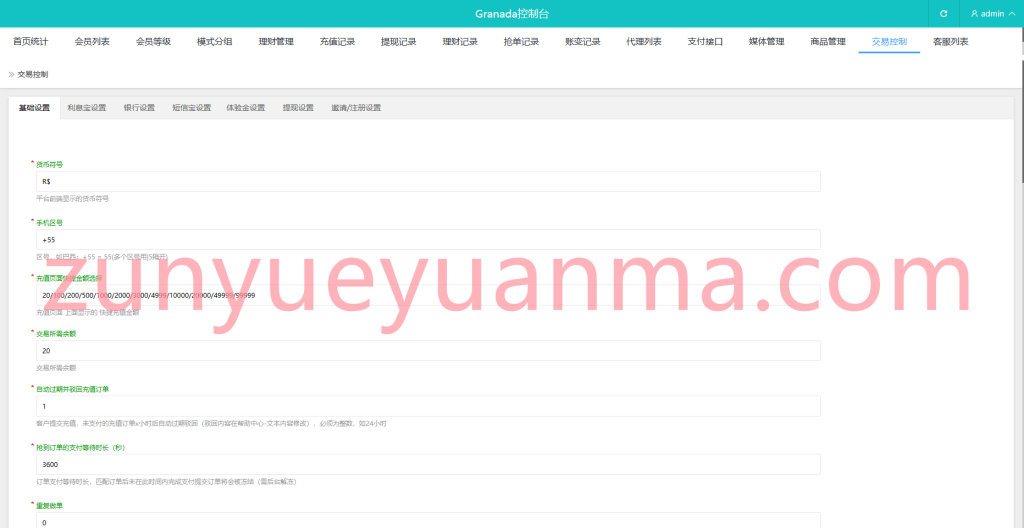Switch to the 基础设置 tab
The width and height of the screenshot is (1024, 528).
[x=35, y=108]
